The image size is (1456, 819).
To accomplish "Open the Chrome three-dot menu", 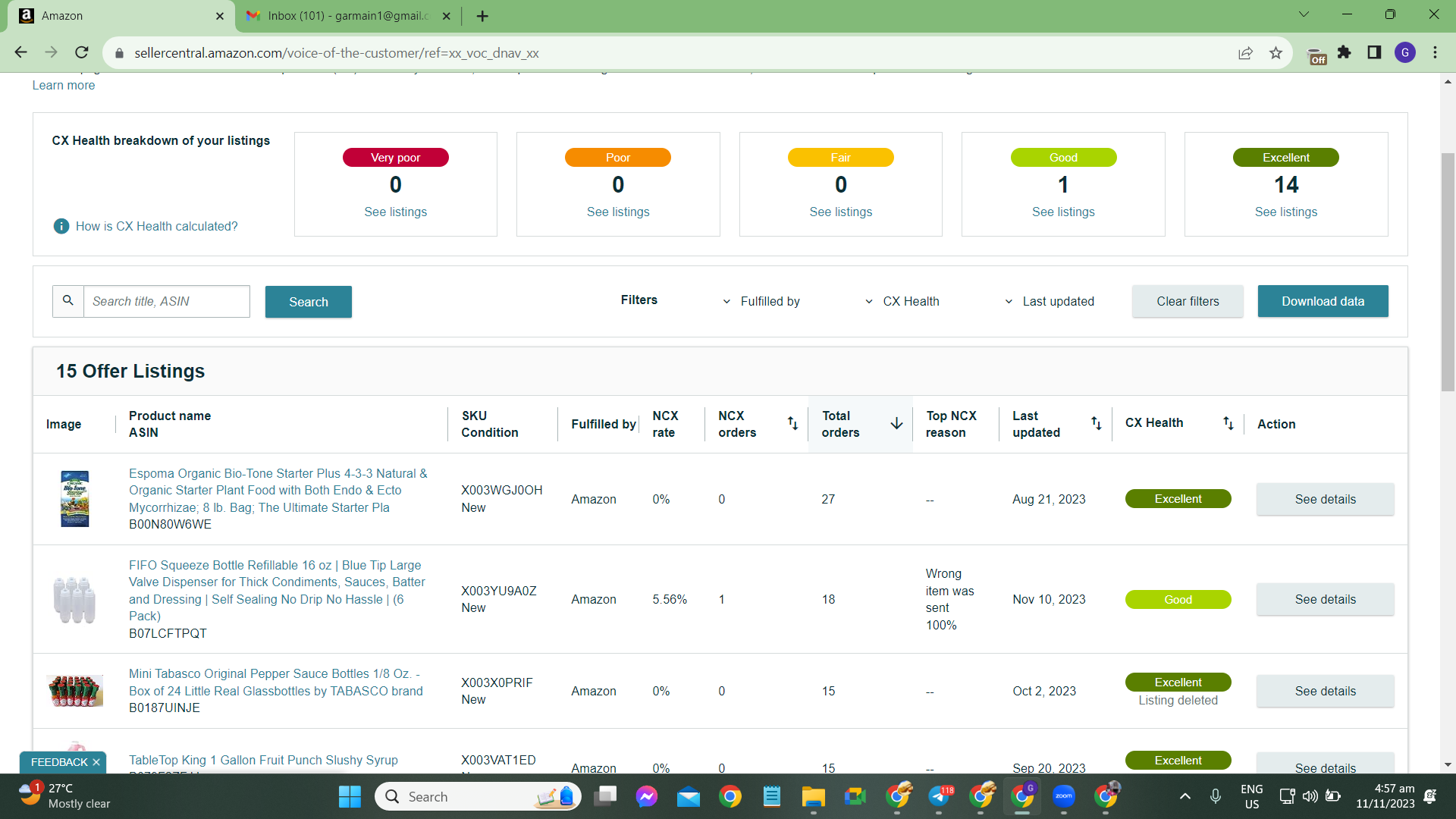I will coord(1435,52).
